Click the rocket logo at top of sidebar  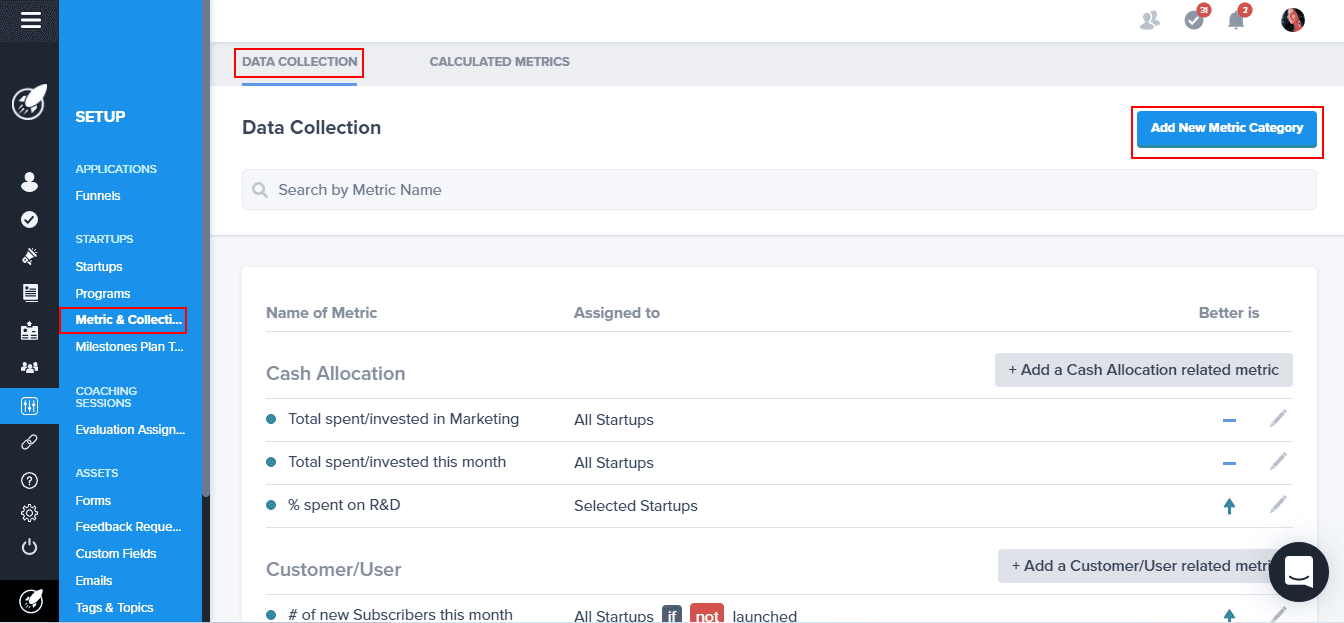[x=29, y=103]
